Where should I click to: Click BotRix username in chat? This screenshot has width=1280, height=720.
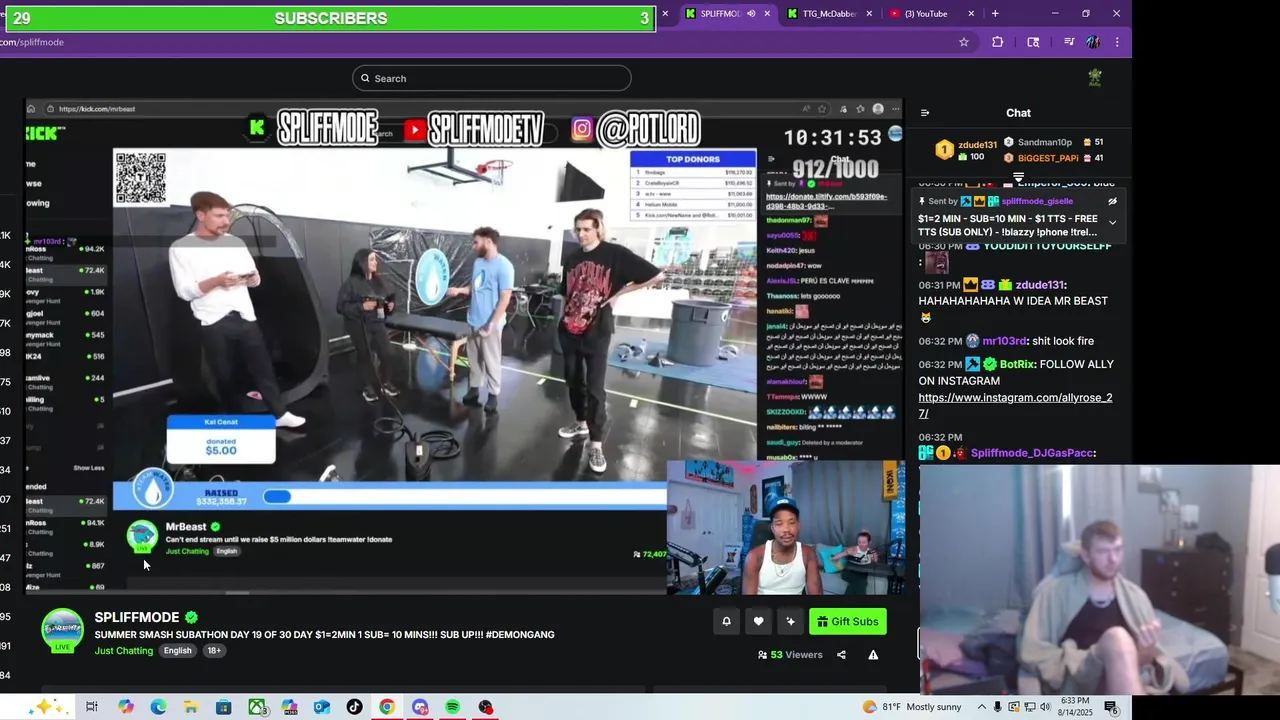pyautogui.click(x=1017, y=364)
